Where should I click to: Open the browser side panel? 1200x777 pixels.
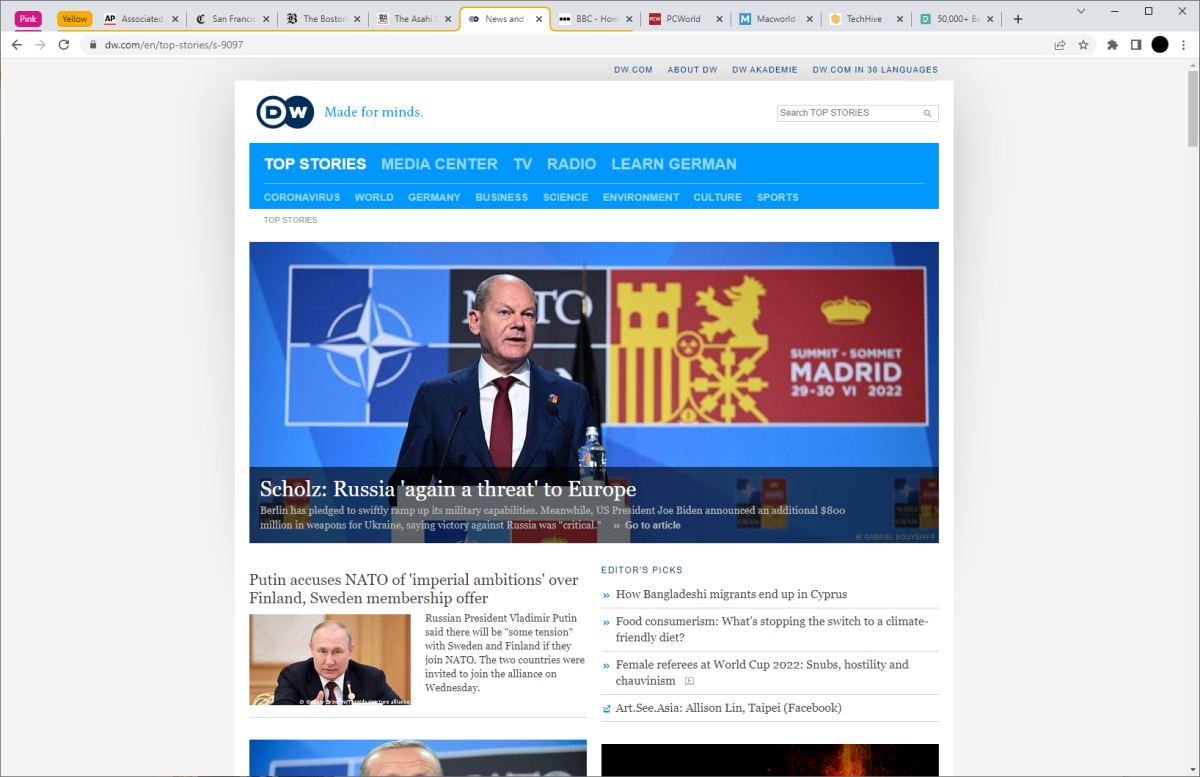pyautogui.click(x=1136, y=45)
